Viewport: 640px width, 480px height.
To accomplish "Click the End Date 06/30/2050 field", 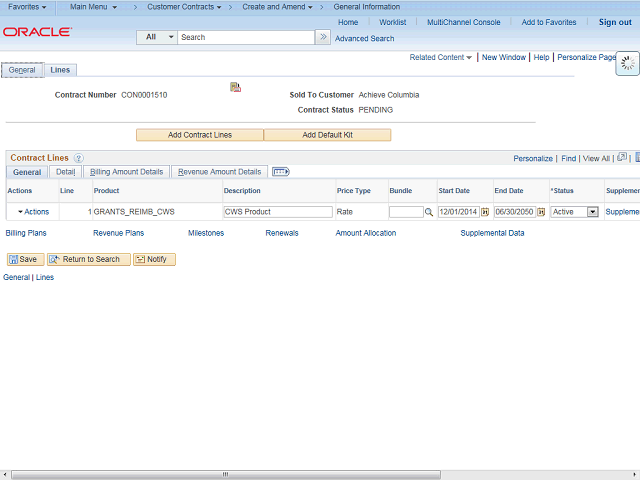I will point(515,212).
